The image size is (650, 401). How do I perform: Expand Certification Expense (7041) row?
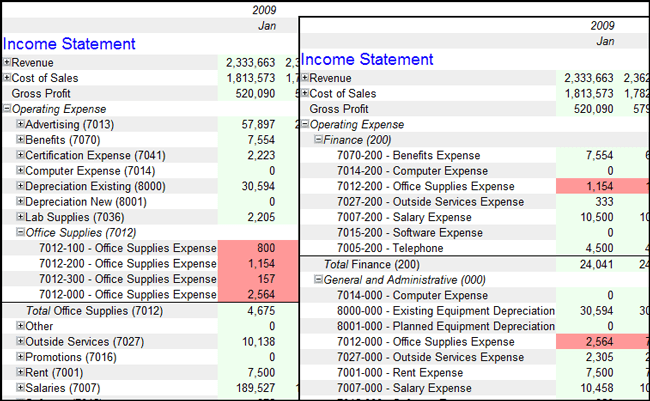pyautogui.click(x=20, y=155)
